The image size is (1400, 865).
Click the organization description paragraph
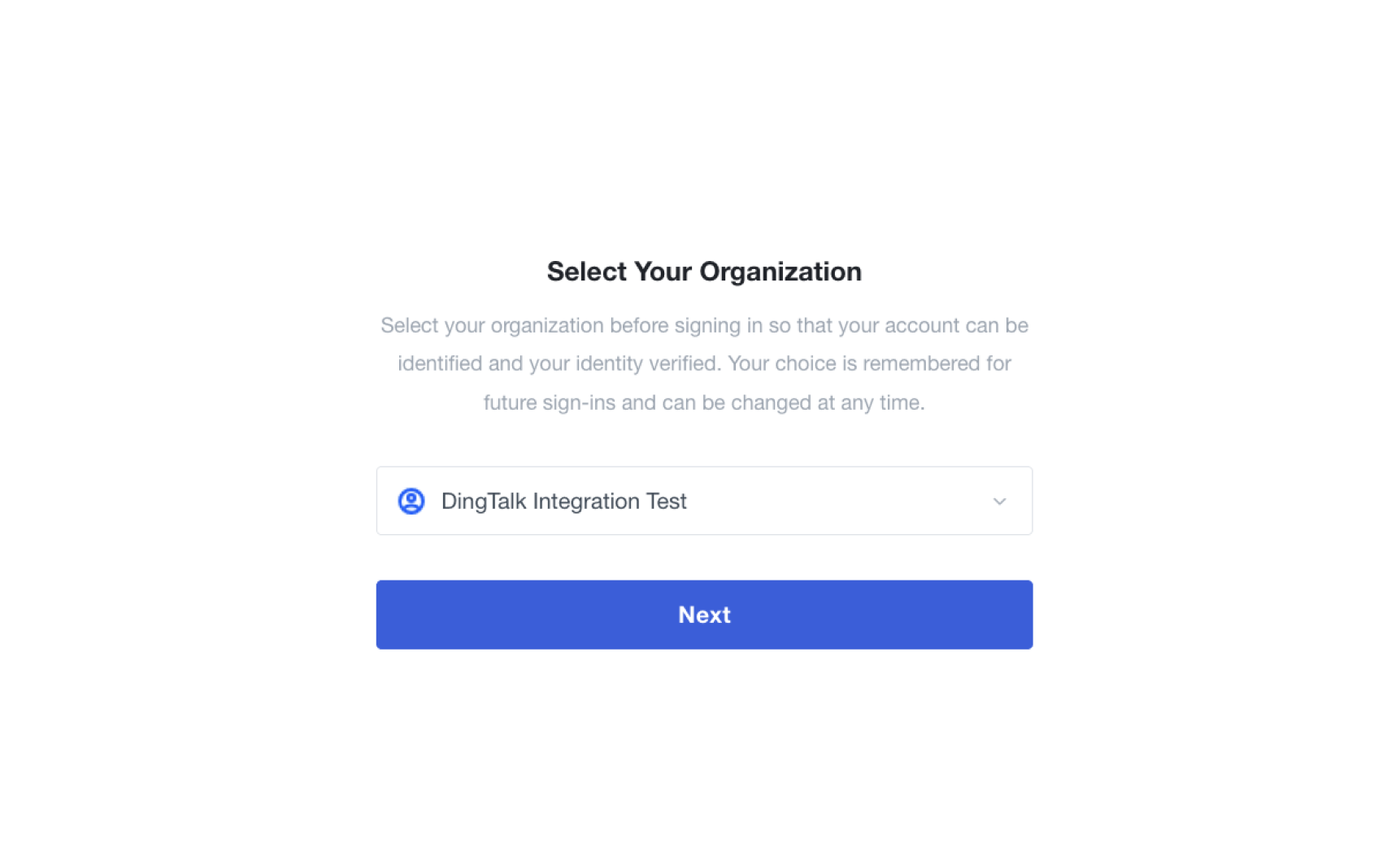click(x=704, y=363)
